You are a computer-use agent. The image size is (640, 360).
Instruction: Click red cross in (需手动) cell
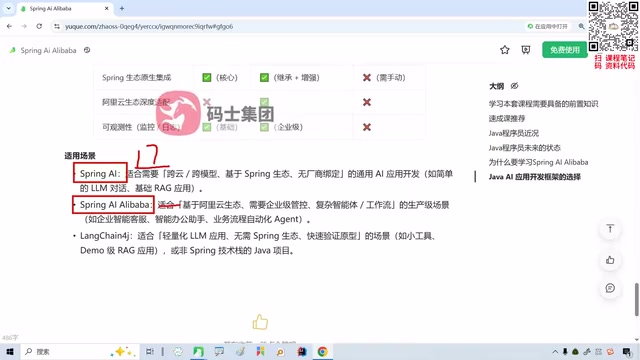point(367,78)
